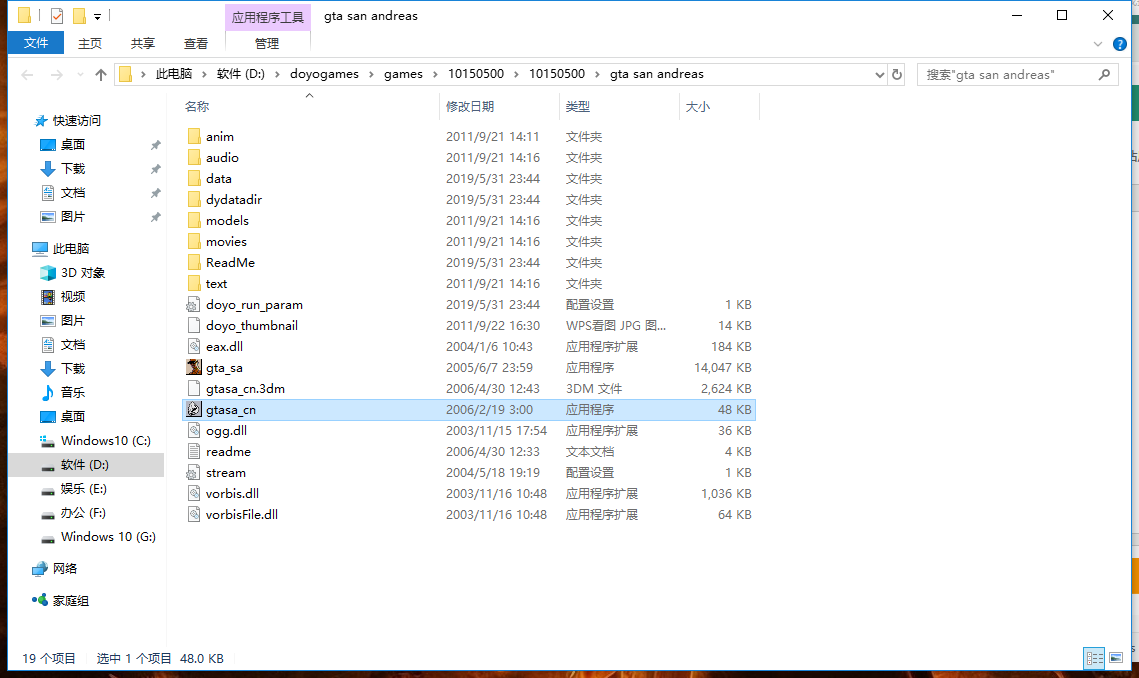Viewport: 1139px width, 678px height.
Task: Click the search gta san andreas field
Action: [1017, 74]
